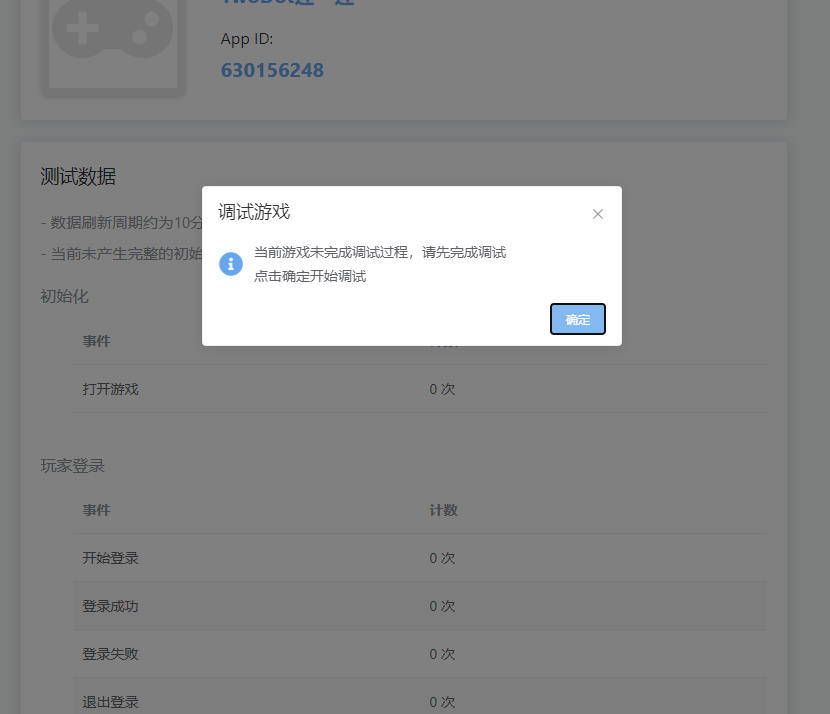This screenshot has height=714, width=830.
Task: Click the 事件 column header under 初始化
Action: (96, 341)
